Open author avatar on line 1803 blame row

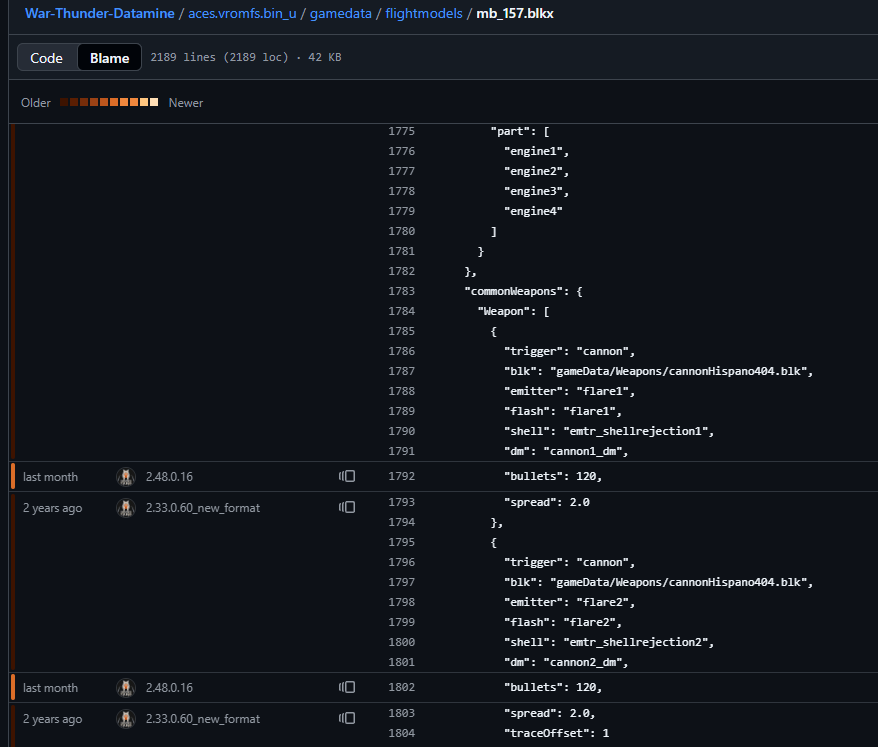tap(125, 719)
